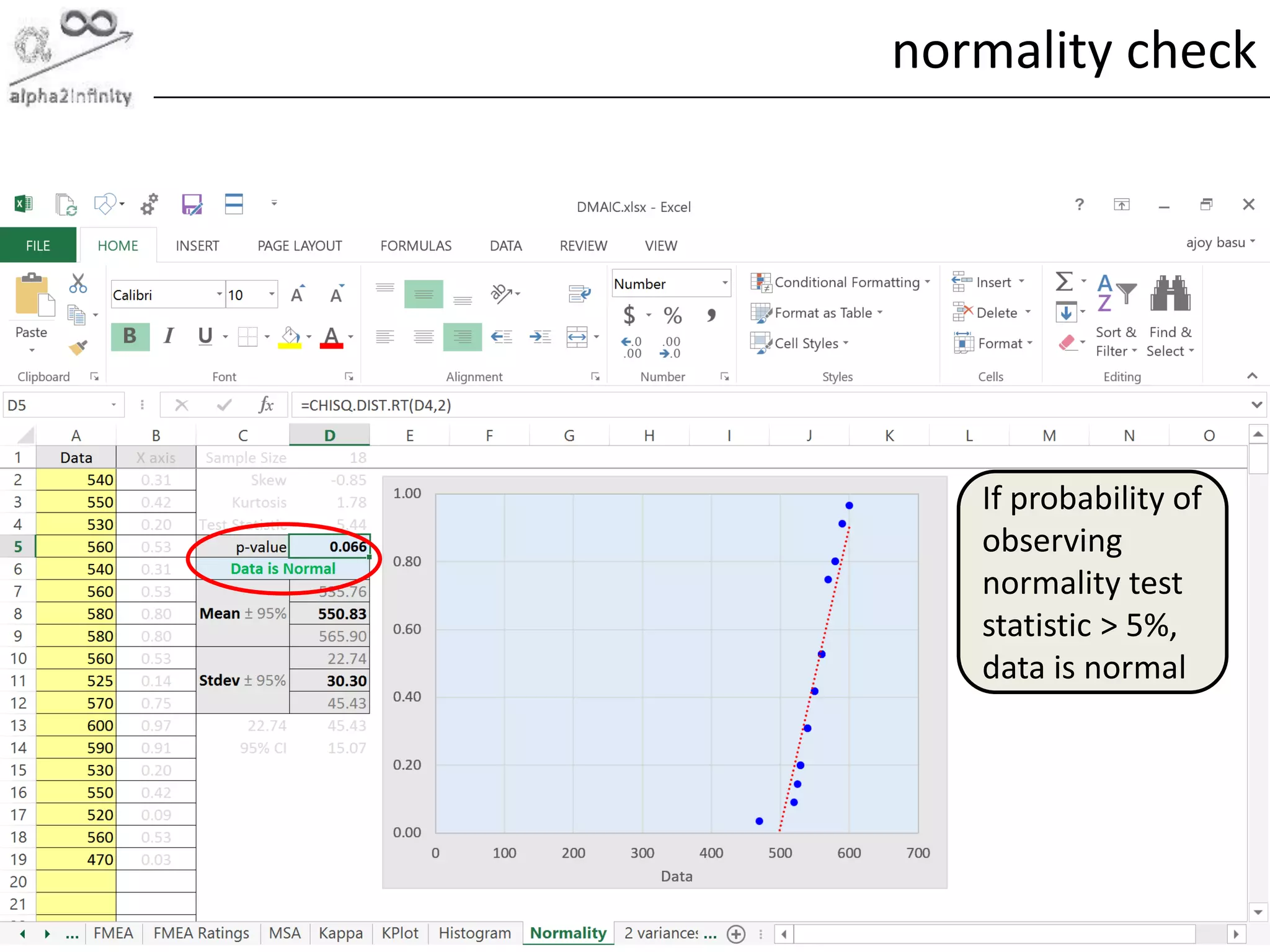Toggle Center horizontal alignment
The image size is (1270, 952).
424,337
